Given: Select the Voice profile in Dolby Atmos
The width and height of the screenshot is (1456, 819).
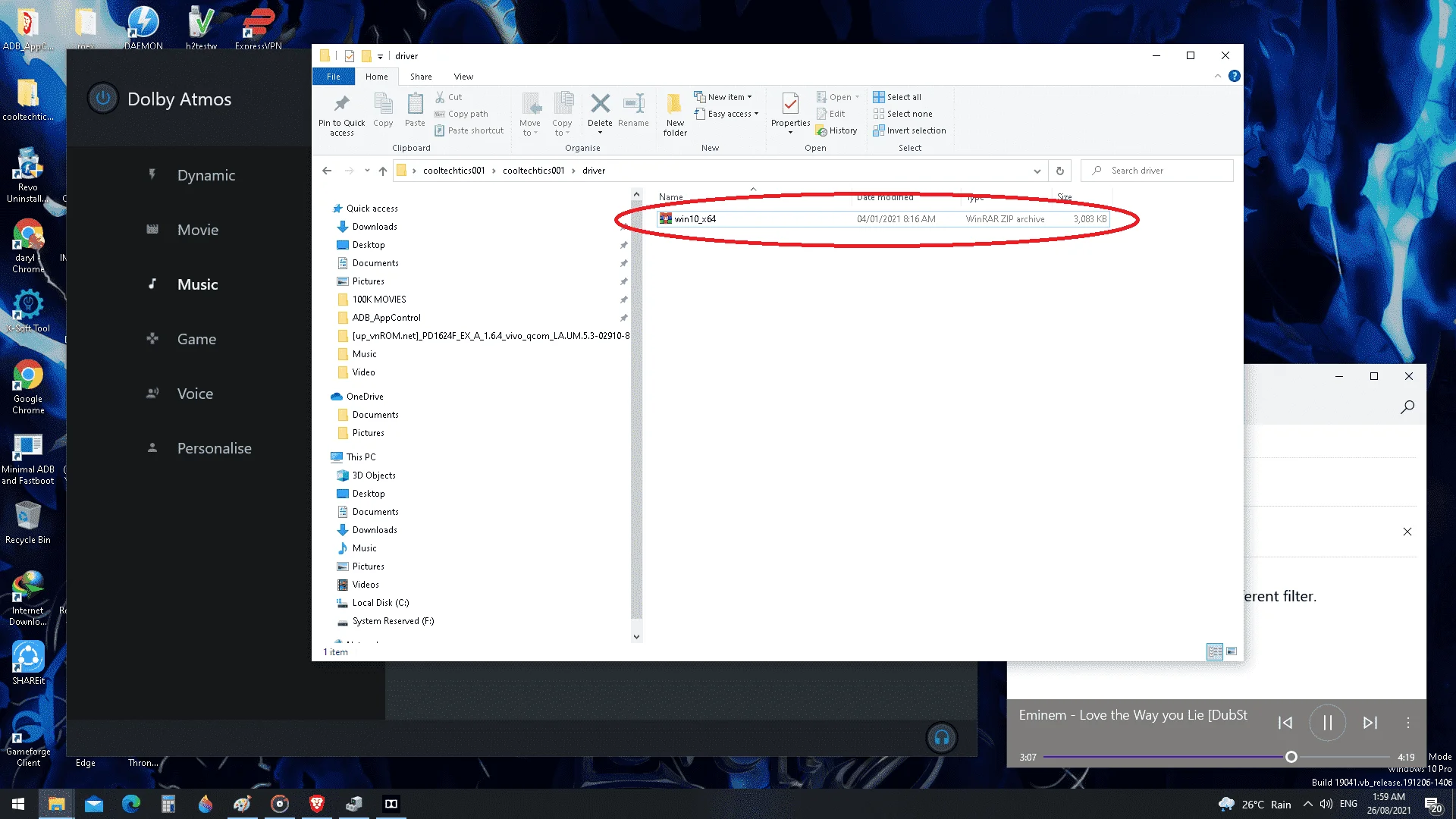Looking at the screenshot, I should pyautogui.click(x=196, y=394).
